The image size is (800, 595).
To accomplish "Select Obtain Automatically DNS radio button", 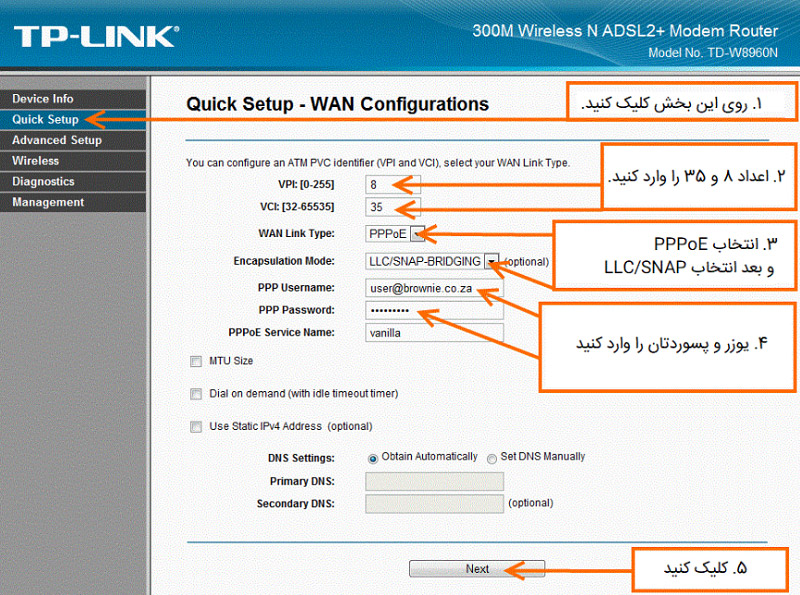I will 373,458.
